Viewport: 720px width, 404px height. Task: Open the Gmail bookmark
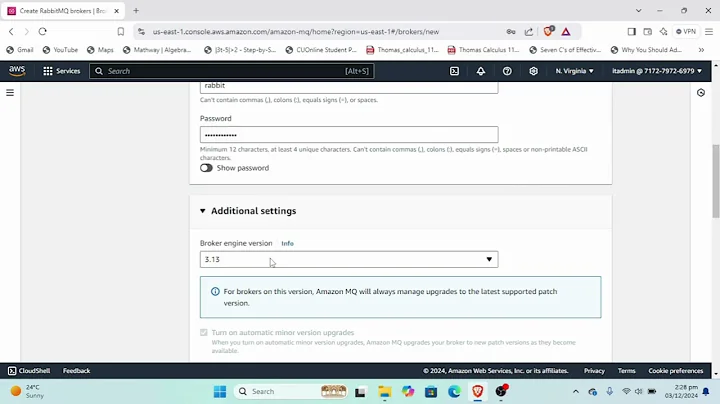click(x=20, y=50)
